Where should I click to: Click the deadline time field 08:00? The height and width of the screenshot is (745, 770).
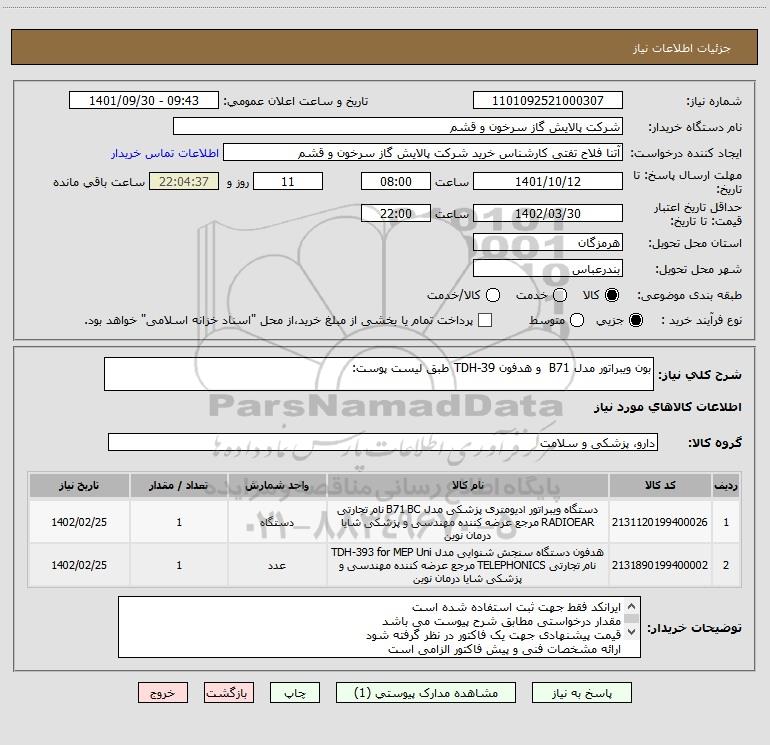pyautogui.click(x=396, y=181)
